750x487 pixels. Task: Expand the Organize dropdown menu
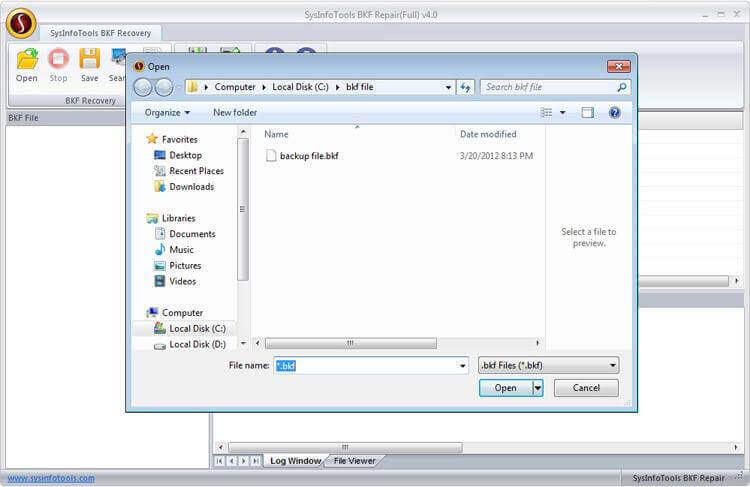[167, 113]
